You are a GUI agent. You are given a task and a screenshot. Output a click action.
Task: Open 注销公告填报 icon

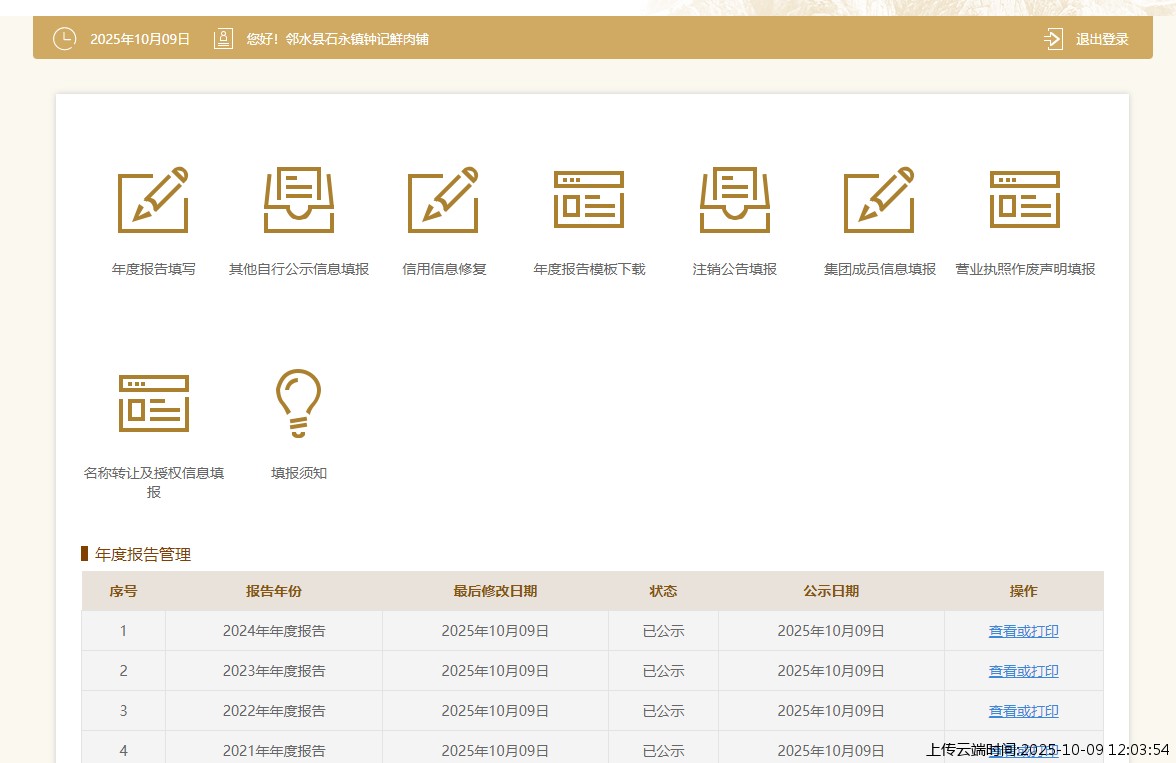click(734, 200)
